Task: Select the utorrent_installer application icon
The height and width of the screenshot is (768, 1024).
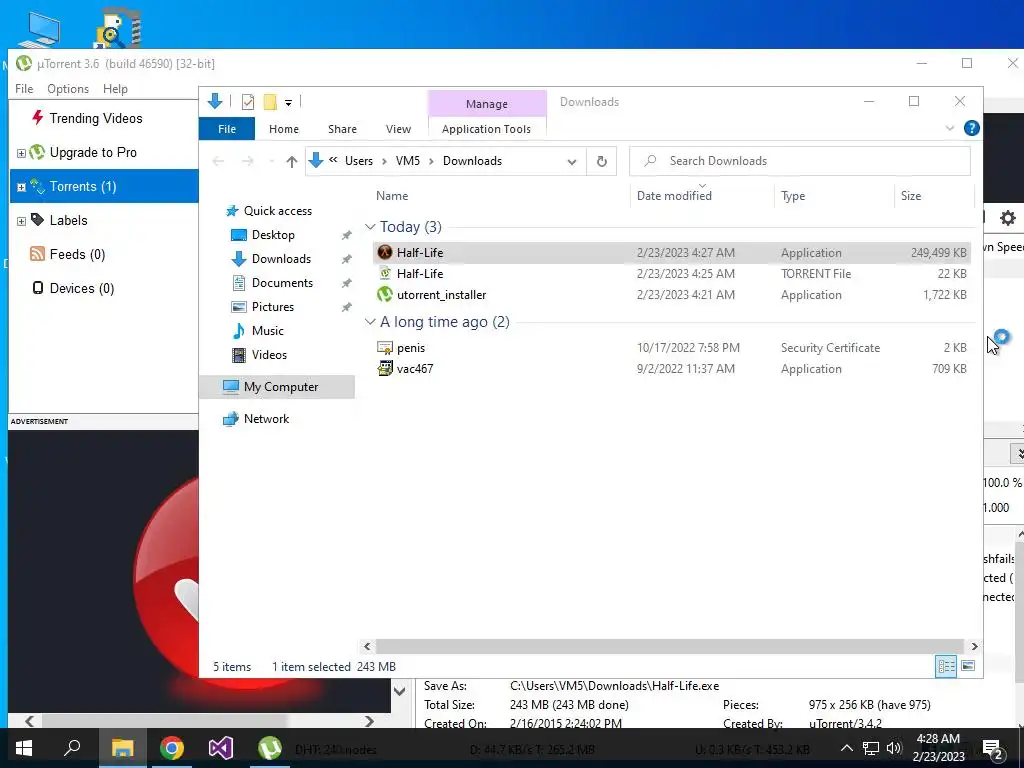Action: point(385,295)
